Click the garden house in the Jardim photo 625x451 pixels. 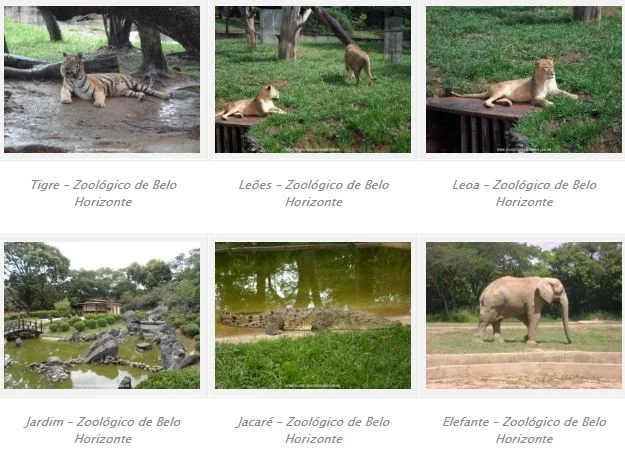100,306
